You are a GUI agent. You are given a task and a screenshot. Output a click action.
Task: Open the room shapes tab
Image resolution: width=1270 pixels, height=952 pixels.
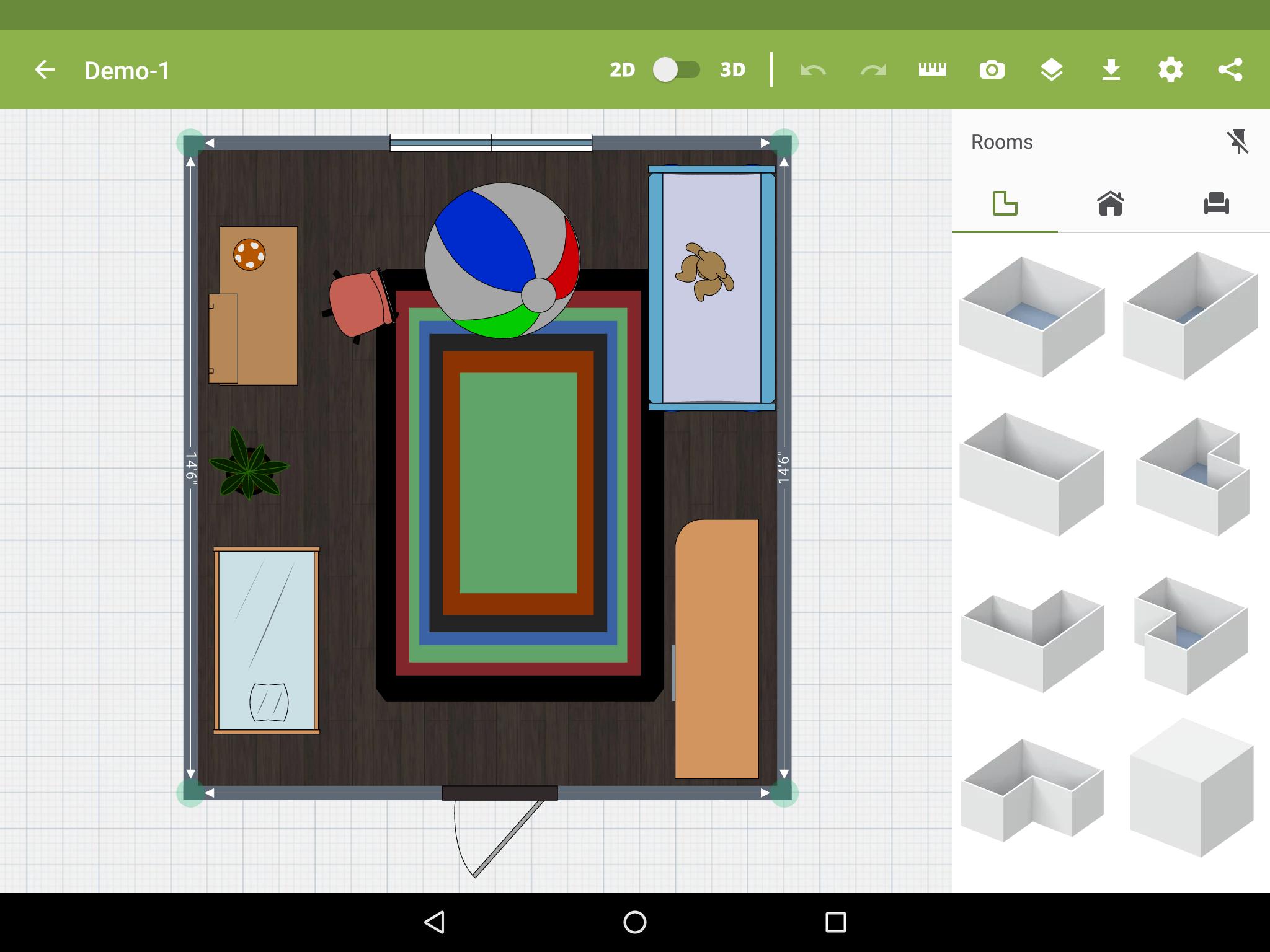[x=1004, y=205]
